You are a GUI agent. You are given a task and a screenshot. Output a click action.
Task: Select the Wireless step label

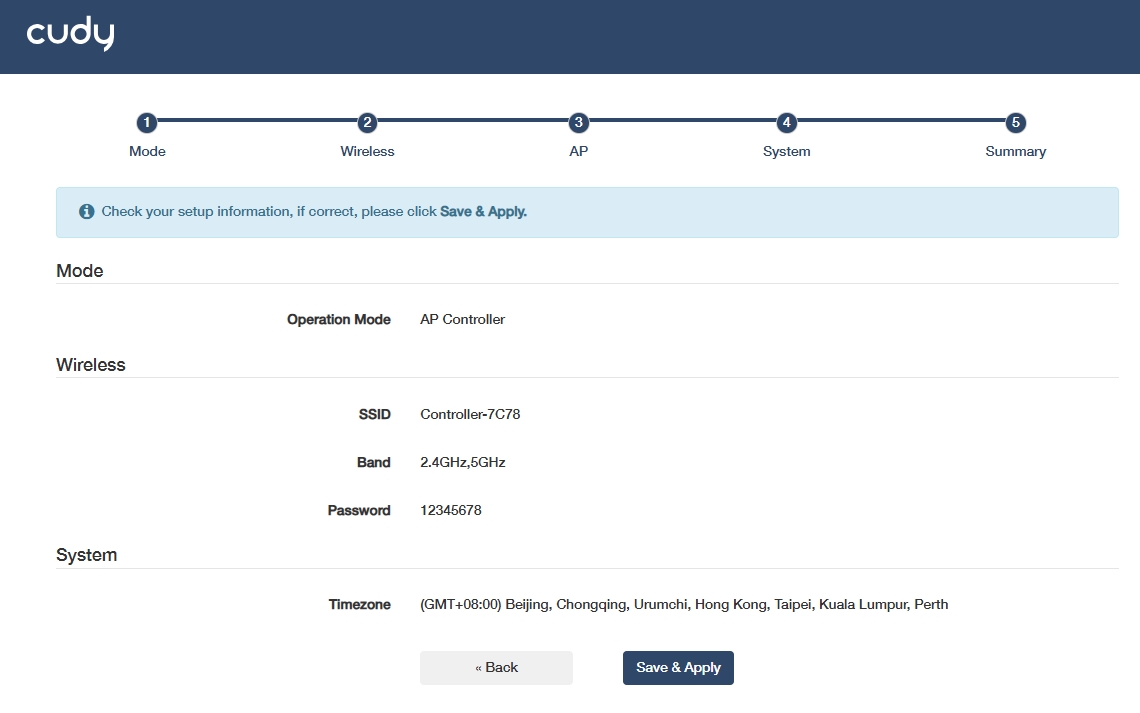(x=367, y=151)
